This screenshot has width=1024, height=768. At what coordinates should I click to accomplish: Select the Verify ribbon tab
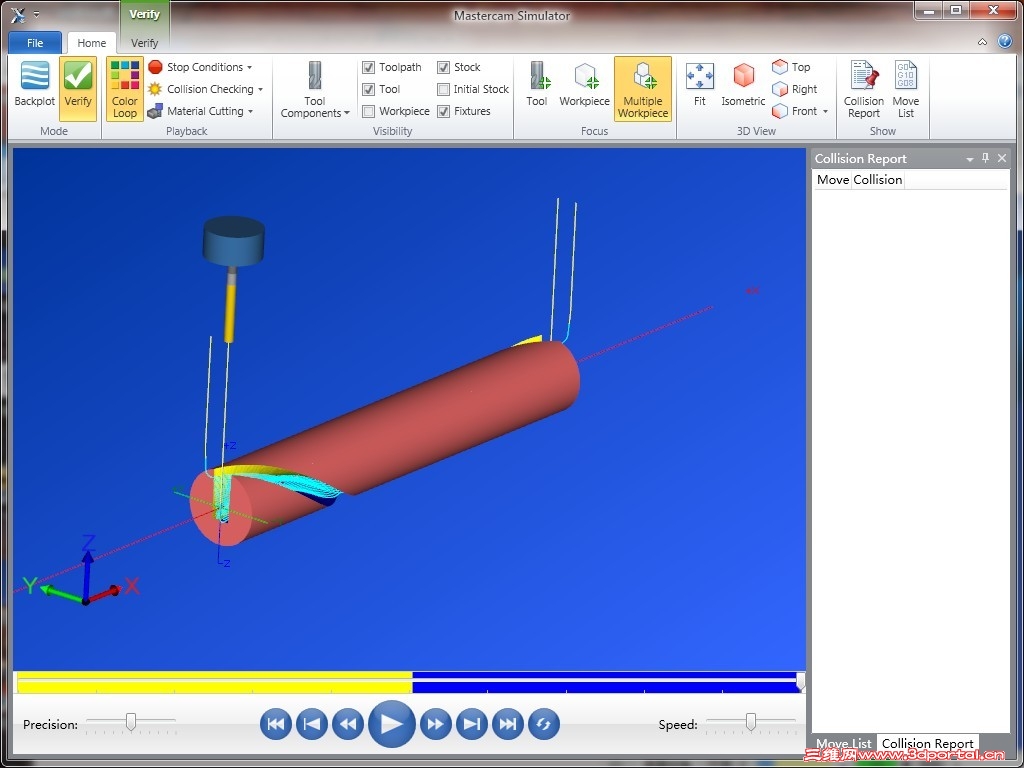(144, 43)
